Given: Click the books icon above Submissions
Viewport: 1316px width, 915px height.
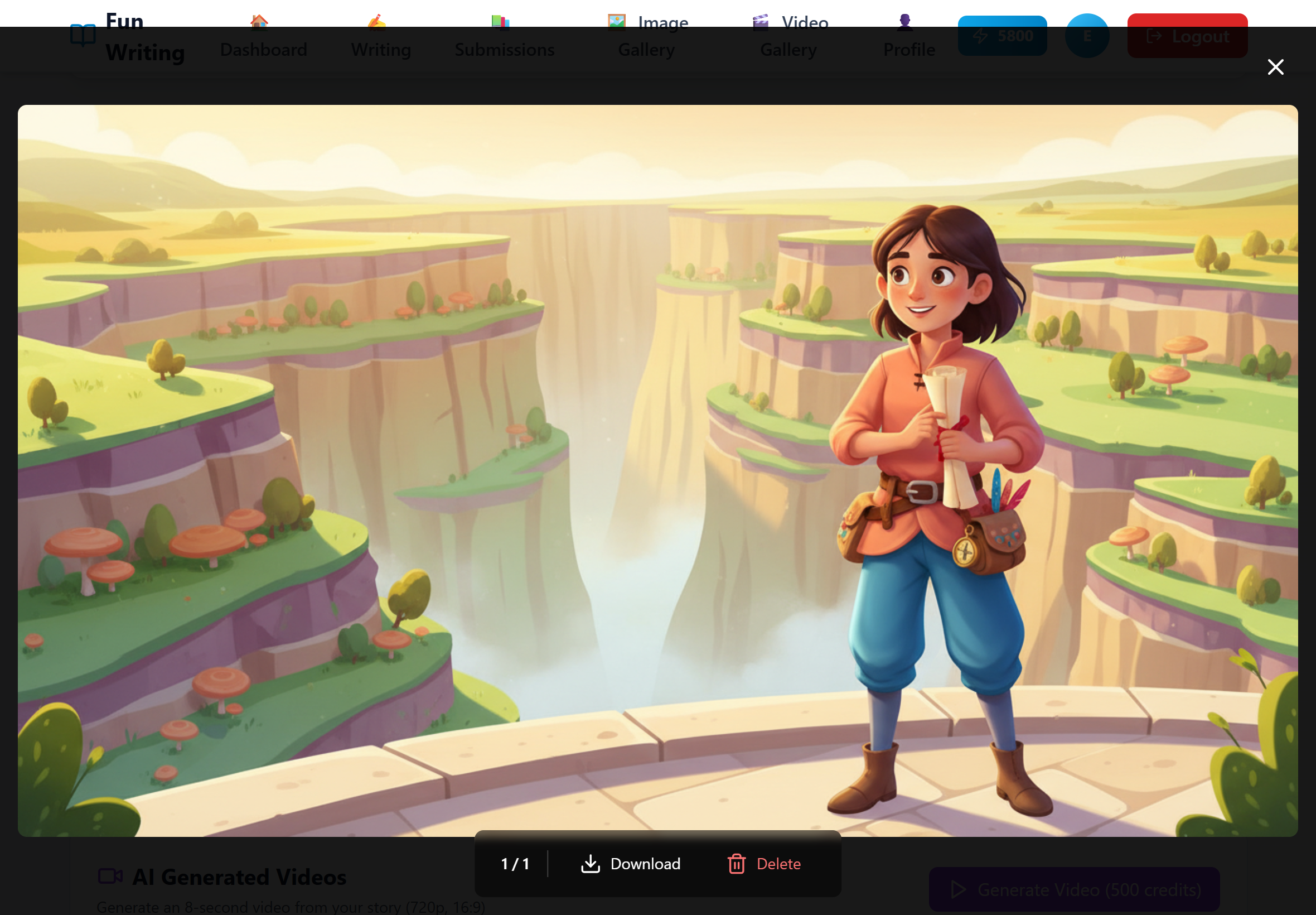Looking at the screenshot, I should point(500,22).
